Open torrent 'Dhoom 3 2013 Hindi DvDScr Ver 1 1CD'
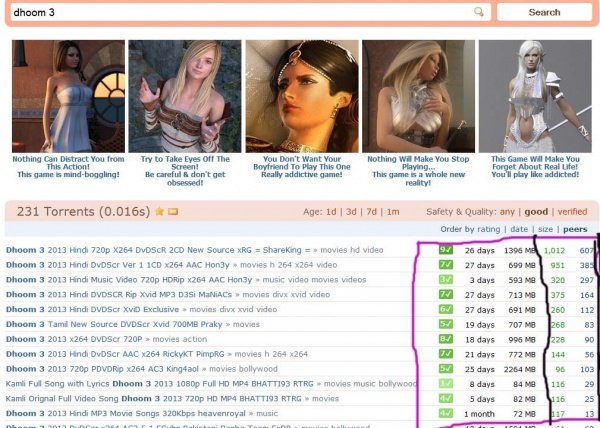The image size is (600, 428). (x=117, y=265)
